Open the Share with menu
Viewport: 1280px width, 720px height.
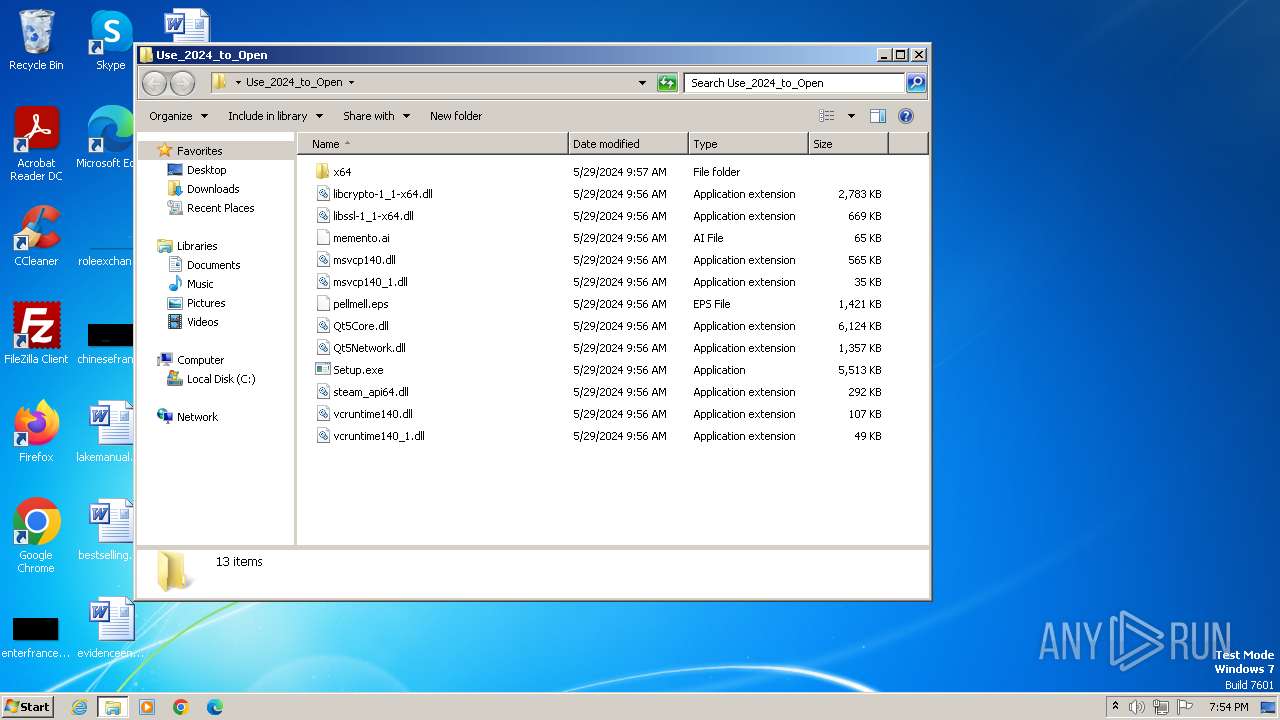[376, 116]
